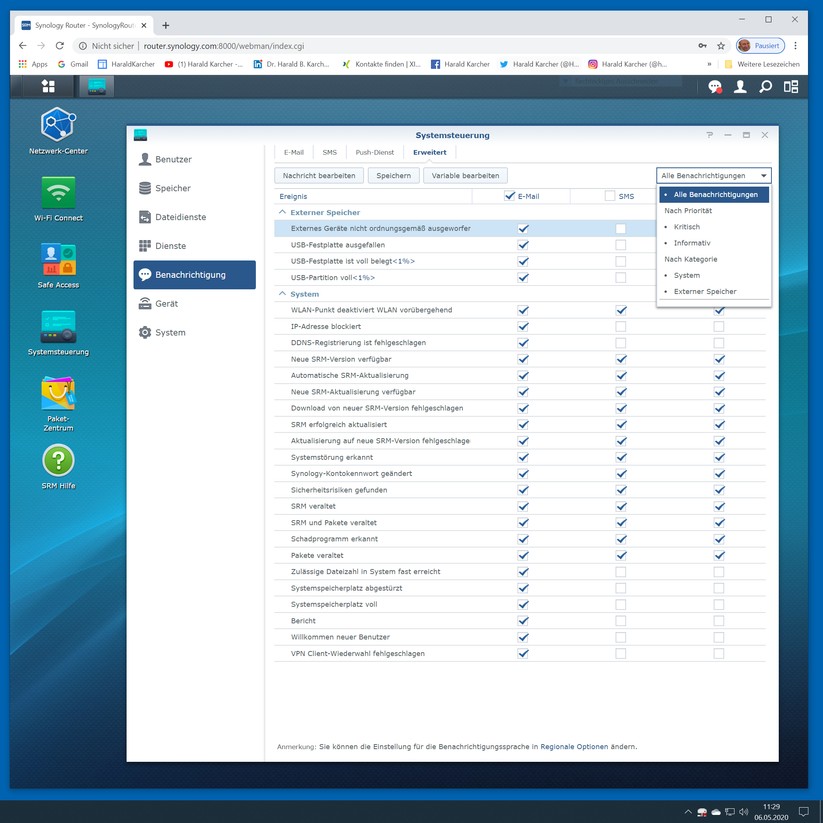823x823 pixels.
Task: Open SRM Hilfe help icon
Action: pos(58,461)
